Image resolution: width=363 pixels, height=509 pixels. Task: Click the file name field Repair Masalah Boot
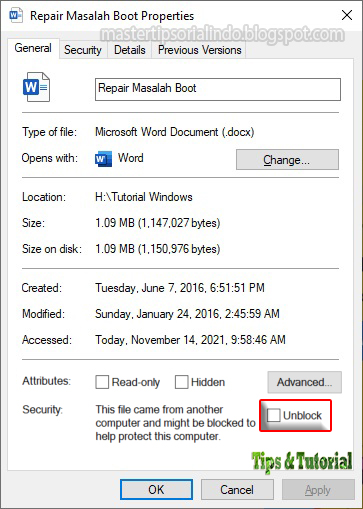pos(218,89)
